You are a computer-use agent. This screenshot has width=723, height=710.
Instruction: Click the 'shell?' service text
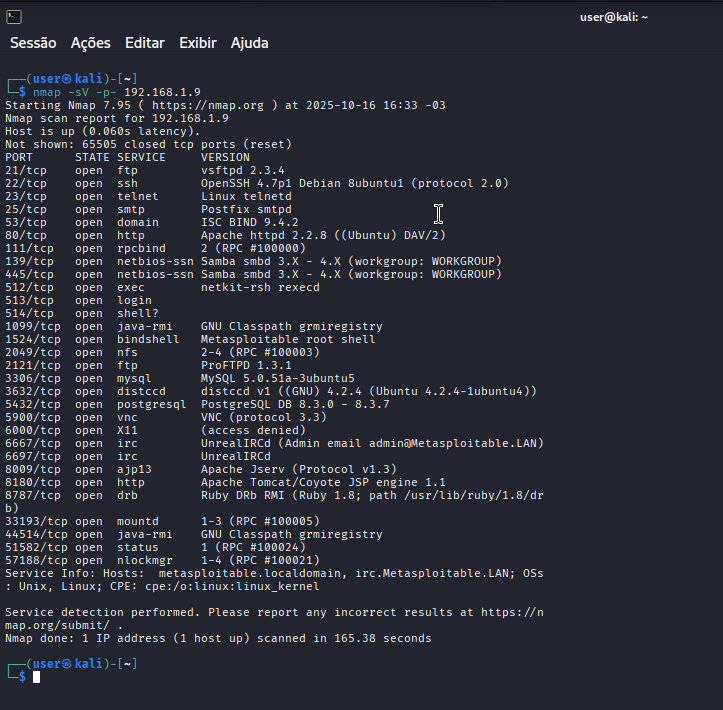coord(138,314)
